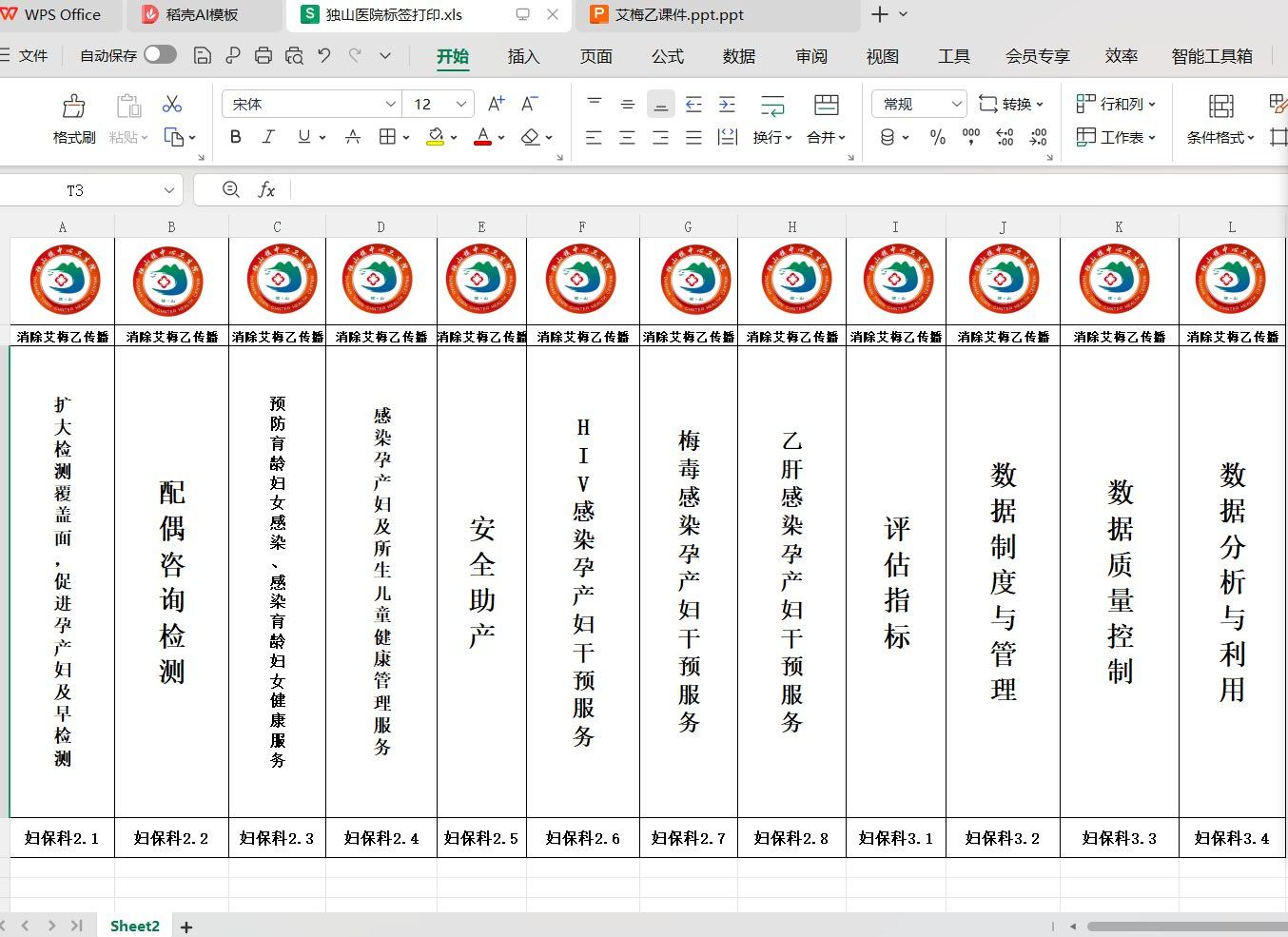Open the 条件格式 conditional formatting button

pyautogui.click(x=1221, y=119)
